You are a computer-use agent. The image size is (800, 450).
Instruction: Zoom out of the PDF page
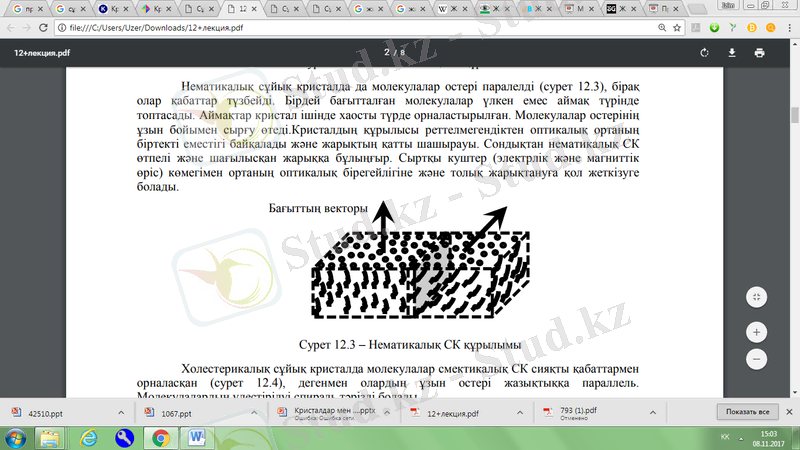(x=757, y=358)
